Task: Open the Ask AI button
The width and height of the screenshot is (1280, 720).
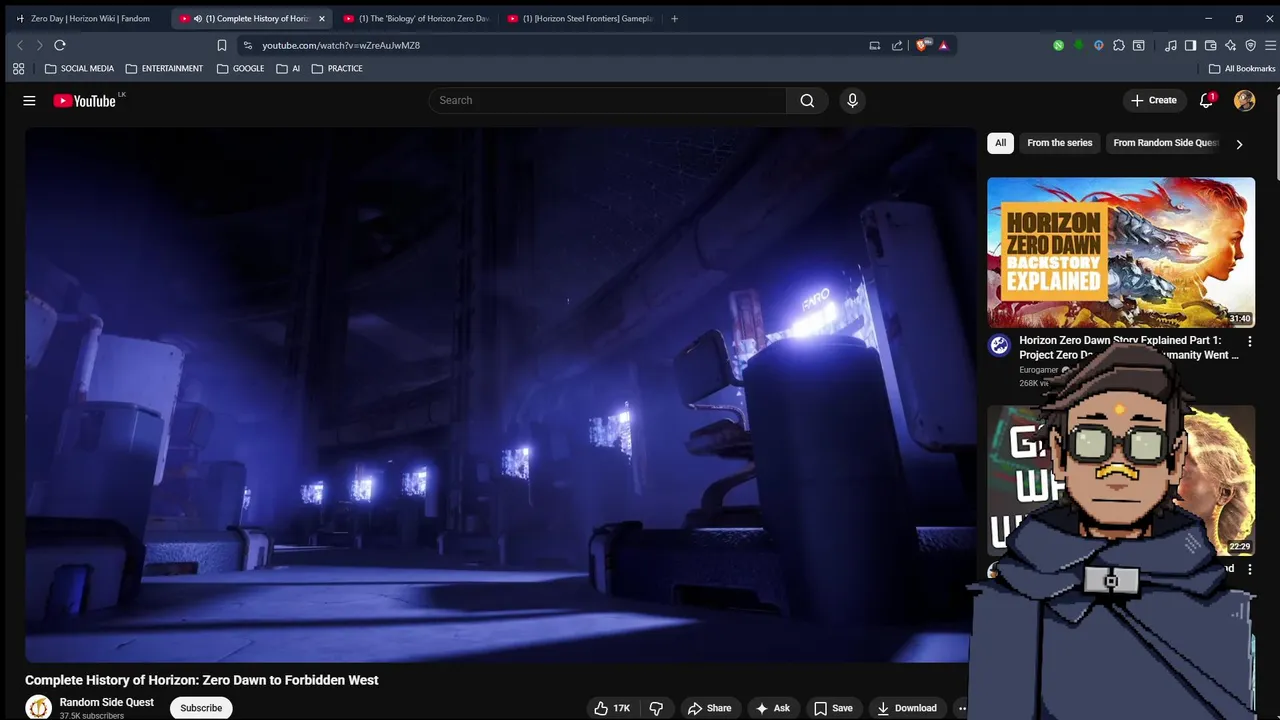Action: pos(772,708)
